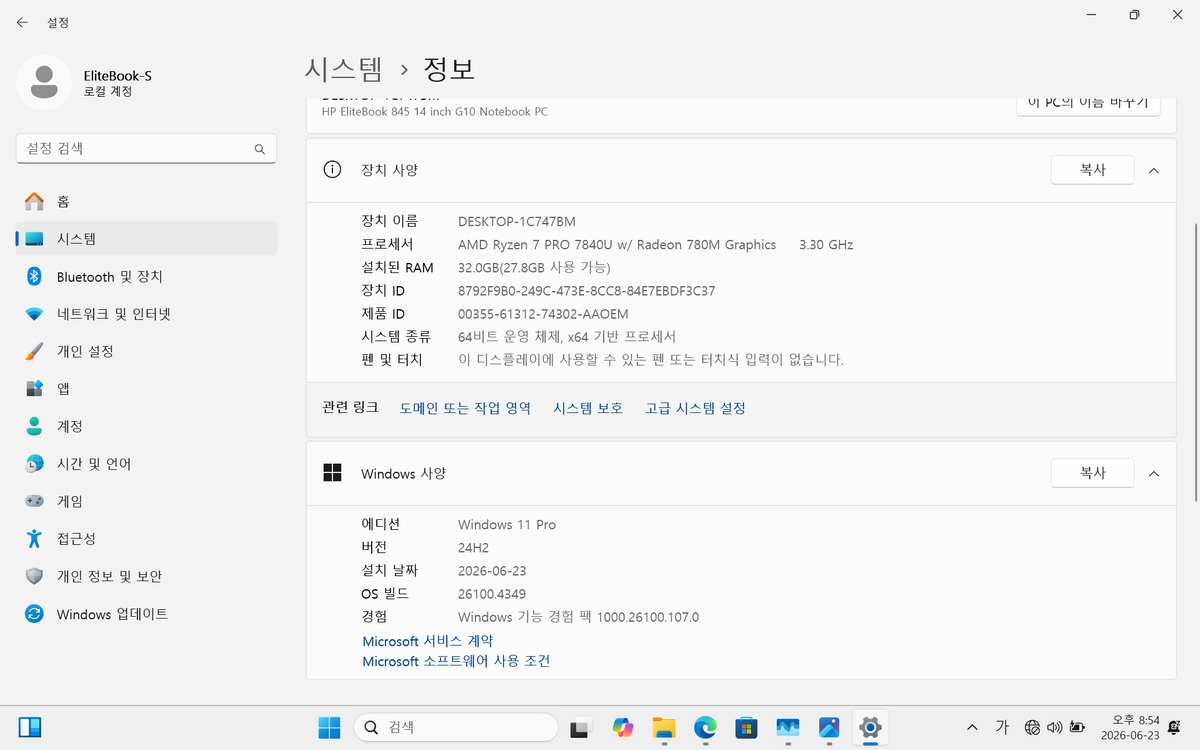Open the monitor app icon on taskbar
Viewport: 1200px width, 750px height.
(787, 727)
